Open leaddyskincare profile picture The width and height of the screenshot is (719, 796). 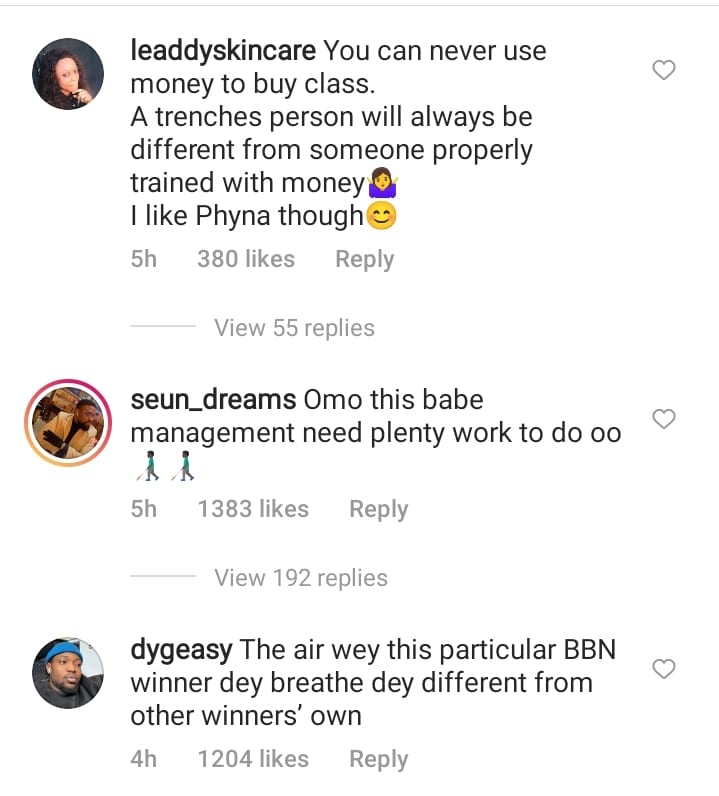coord(68,73)
